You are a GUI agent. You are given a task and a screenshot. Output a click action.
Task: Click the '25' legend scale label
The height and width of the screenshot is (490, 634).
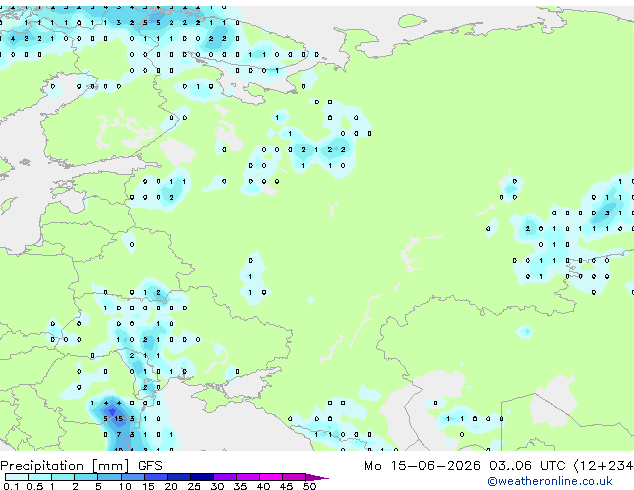click(194, 486)
